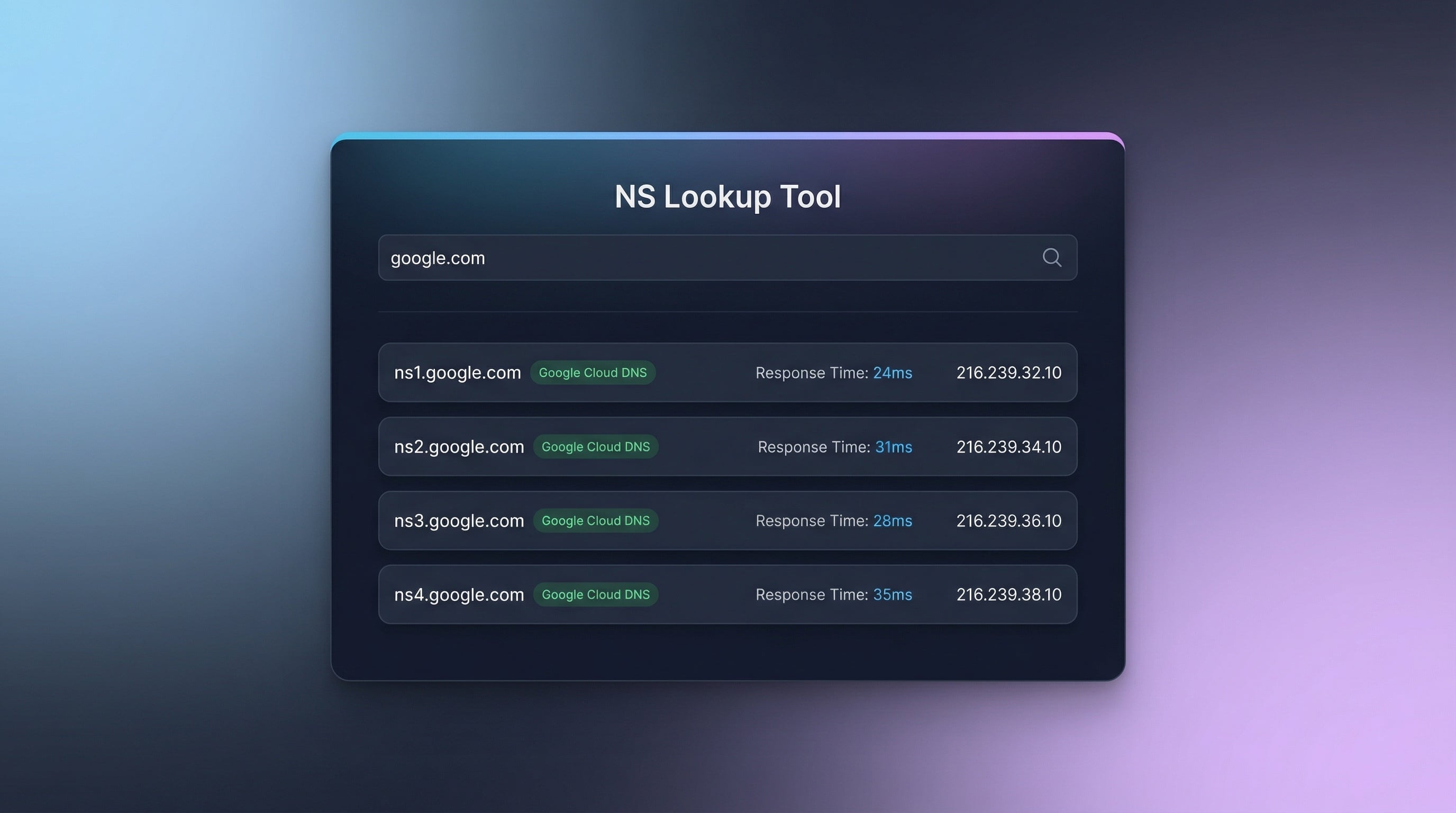1456x813 pixels.
Task: Click the ns1.google.com server name
Action: 457,373
